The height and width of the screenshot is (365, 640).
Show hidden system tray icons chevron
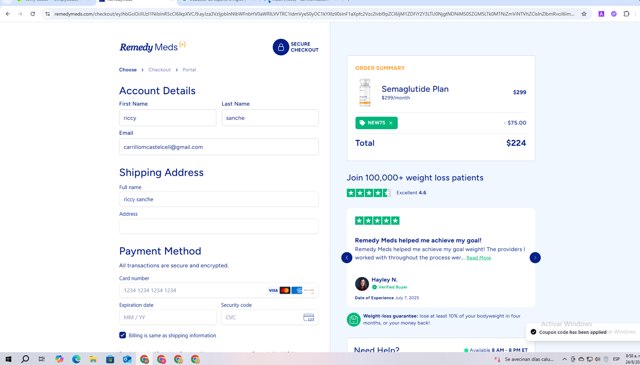coord(564,359)
